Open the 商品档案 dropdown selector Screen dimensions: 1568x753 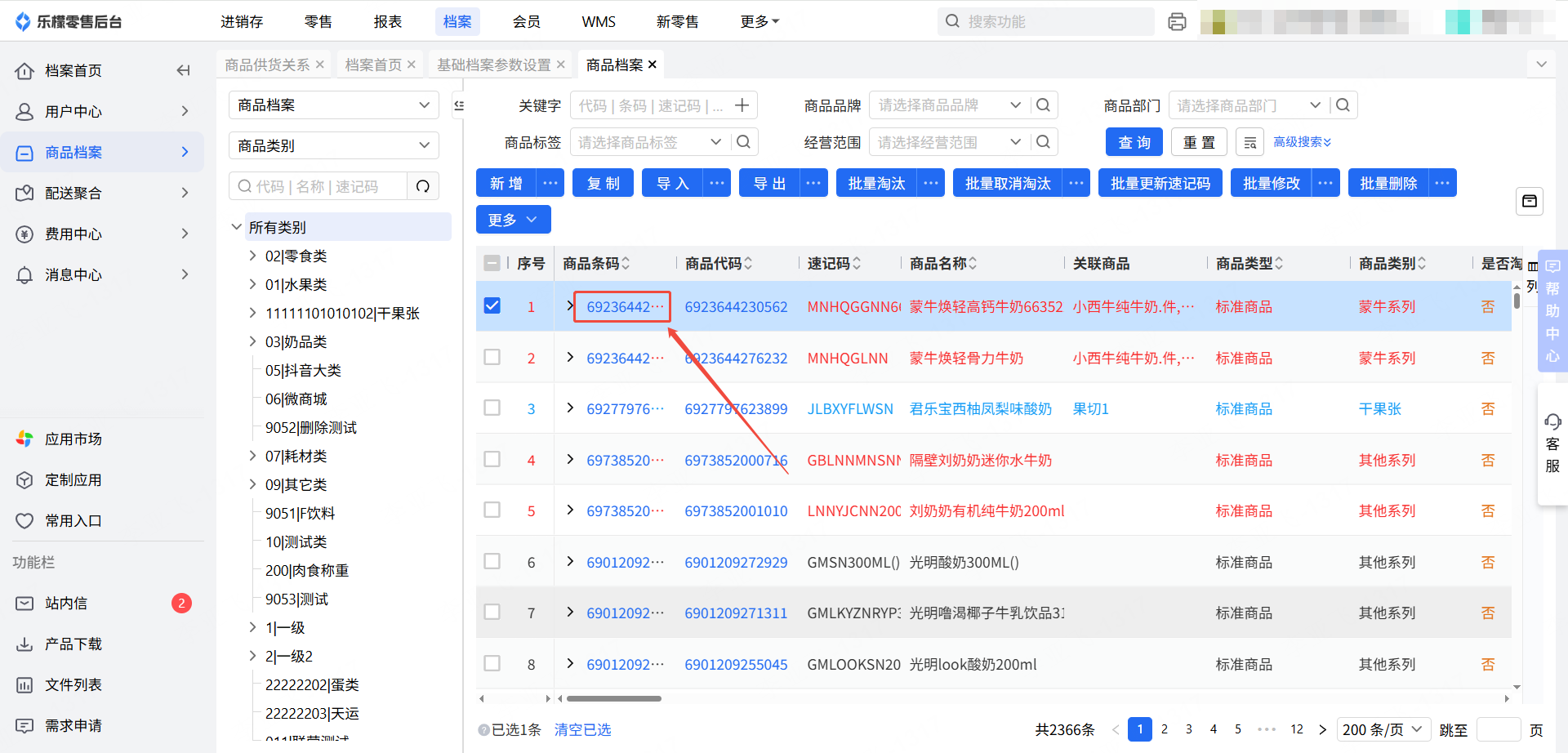point(334,105)
